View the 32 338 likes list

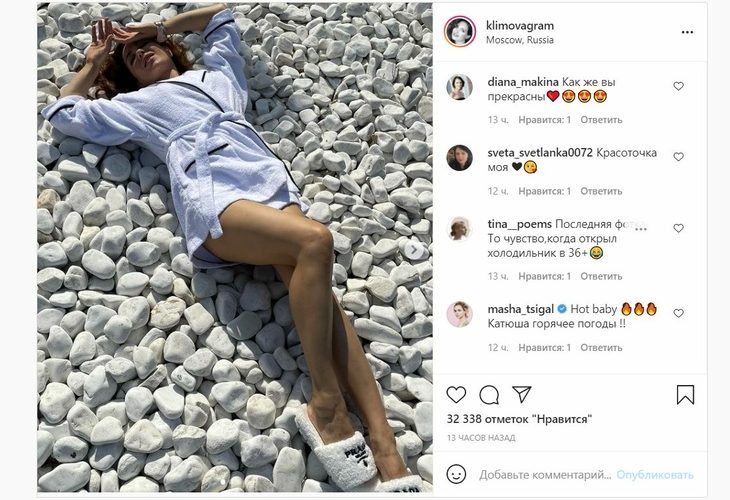[519, 419]
